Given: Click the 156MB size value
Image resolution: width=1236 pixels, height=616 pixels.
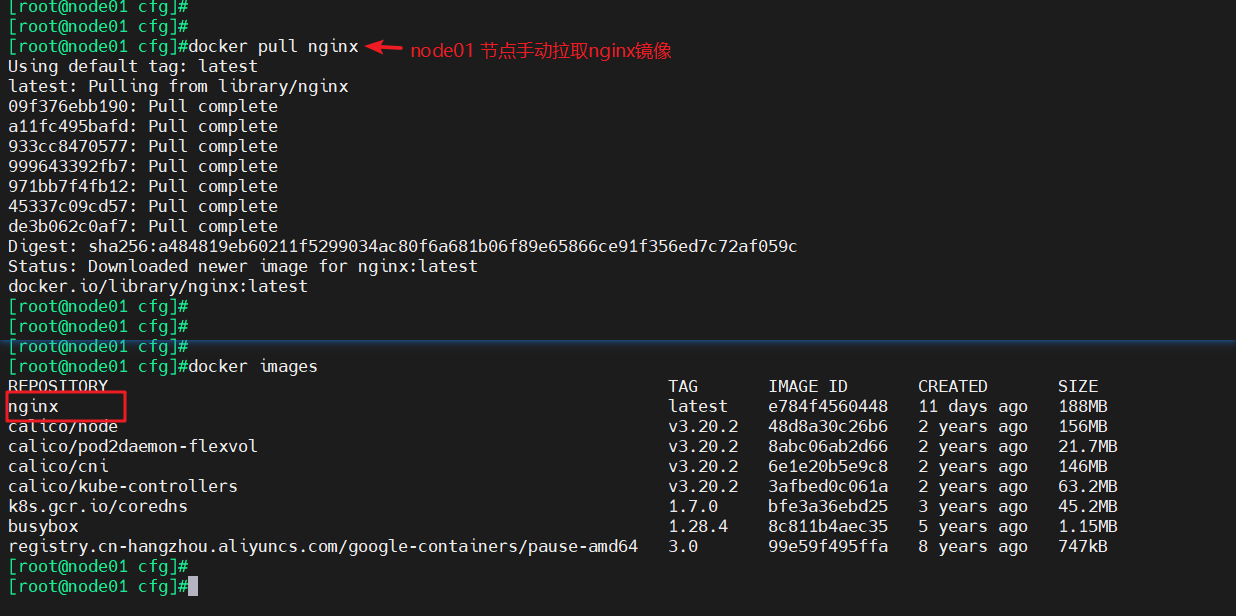Looking at the screenshot, I should (1083, 426).
